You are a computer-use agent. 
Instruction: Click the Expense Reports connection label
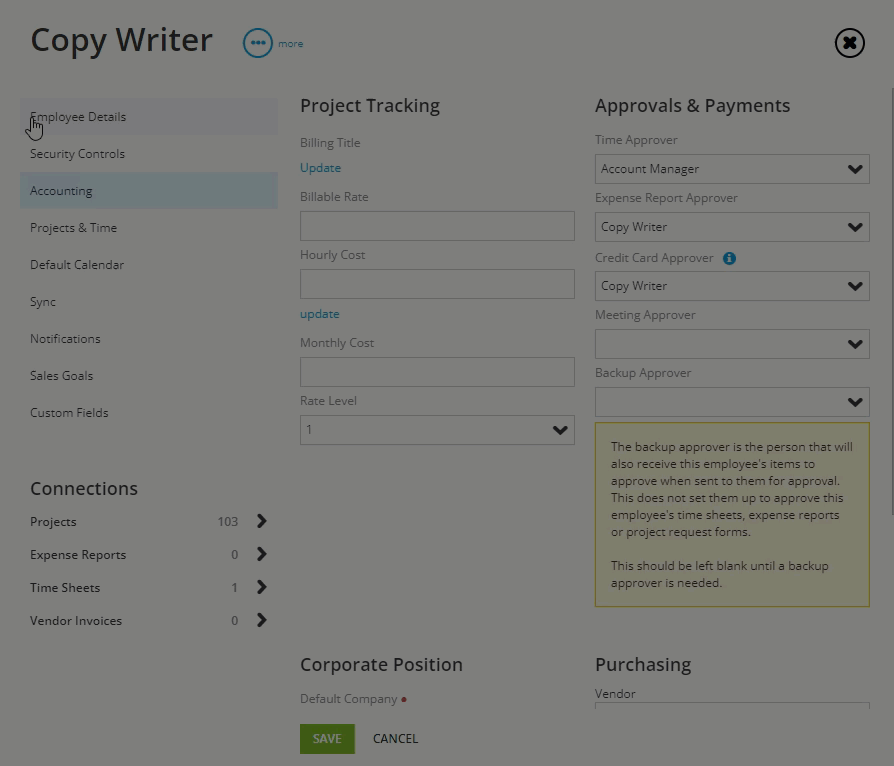click(x=78, y=555)
